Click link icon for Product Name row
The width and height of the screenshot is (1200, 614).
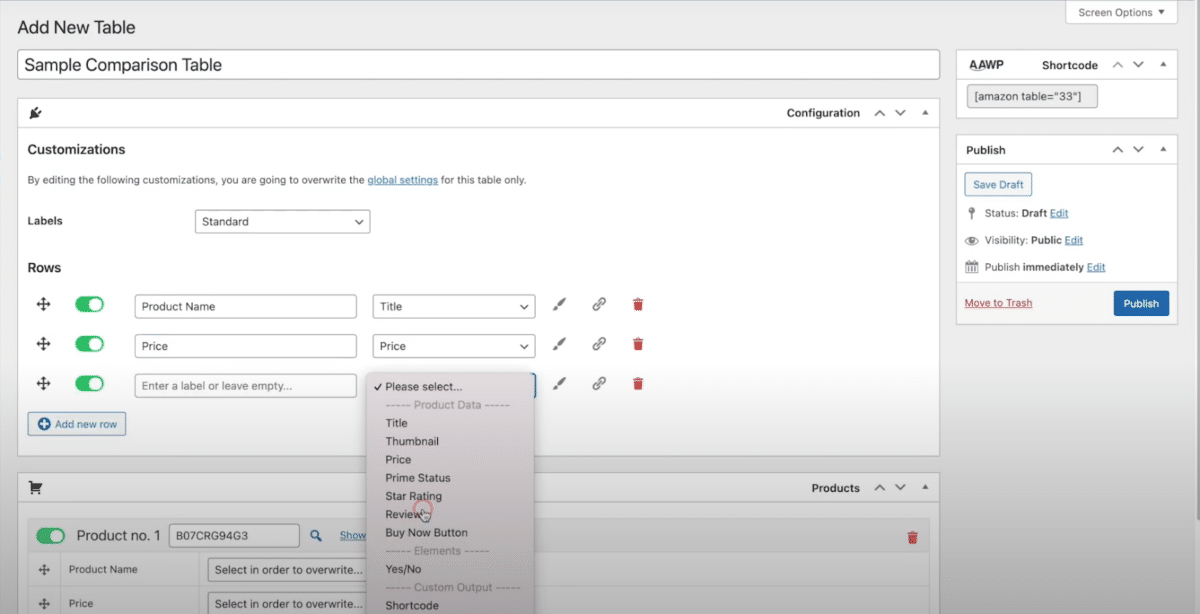[599, 304]
